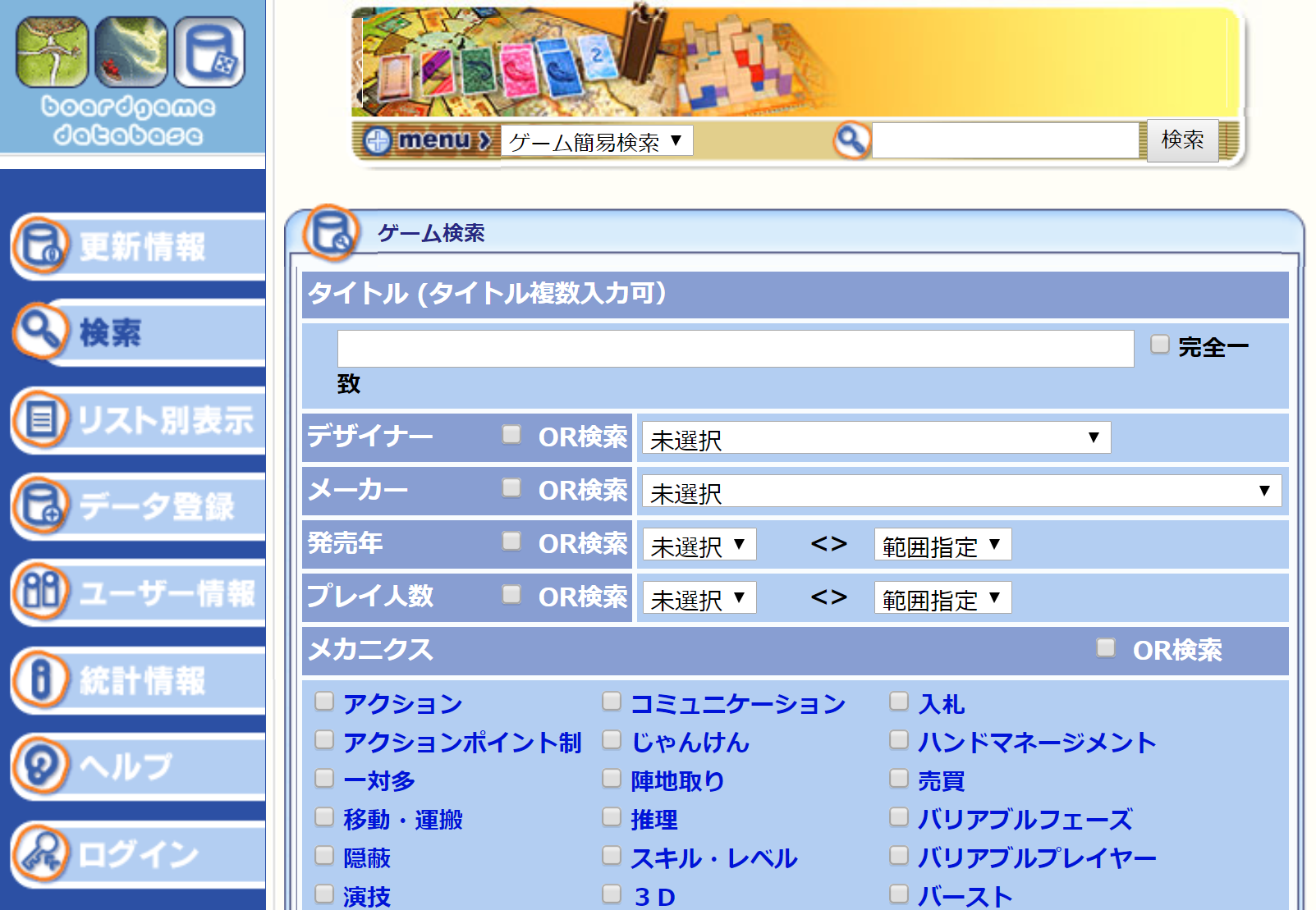Open the リスト別表示 list icon
The height and width of the screenshot is (910, 1316).
pos(39,419)
